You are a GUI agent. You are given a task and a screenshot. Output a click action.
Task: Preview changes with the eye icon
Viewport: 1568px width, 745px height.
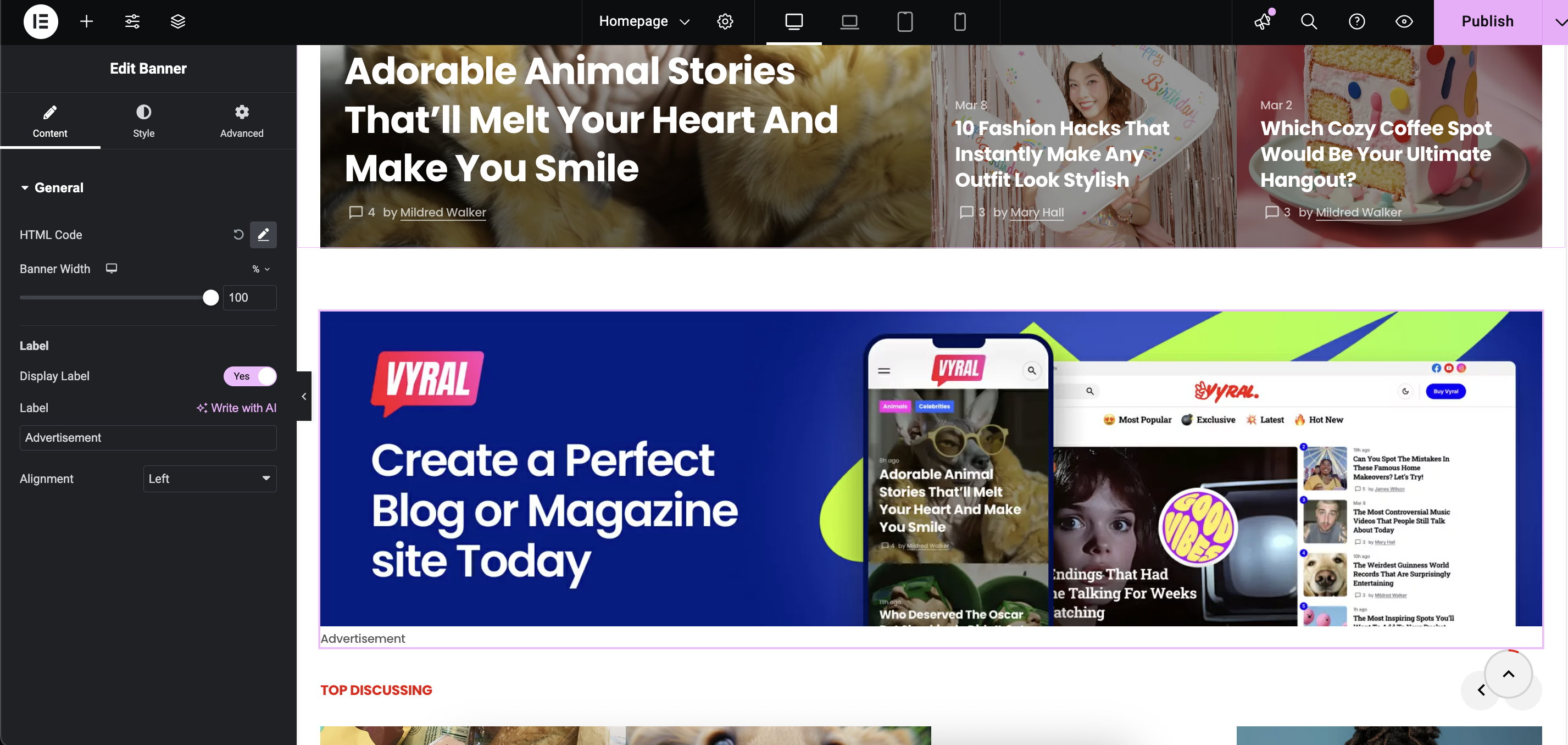point(1404,22)
